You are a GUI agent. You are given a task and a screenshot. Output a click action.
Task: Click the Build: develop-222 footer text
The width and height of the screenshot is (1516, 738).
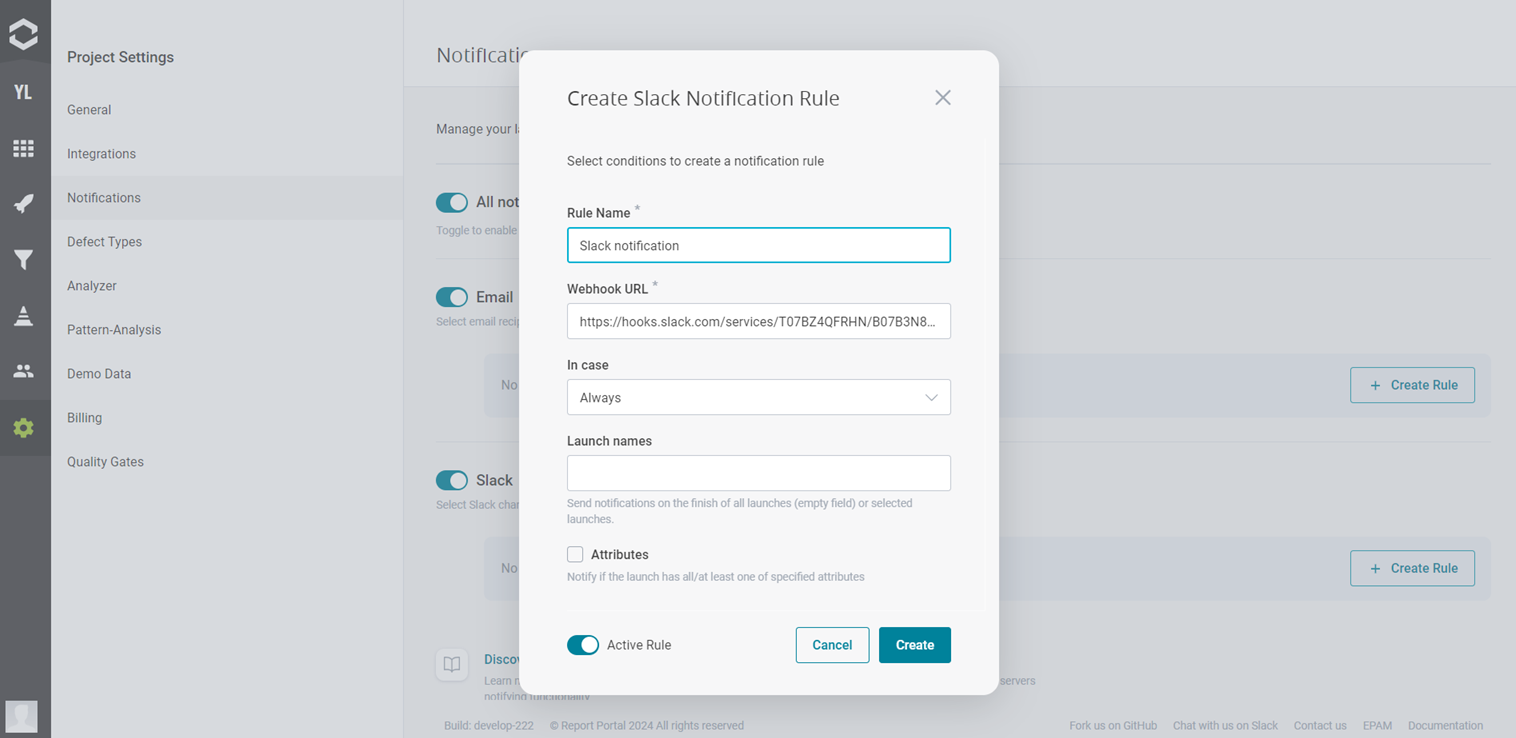click(x=489, y=725)
